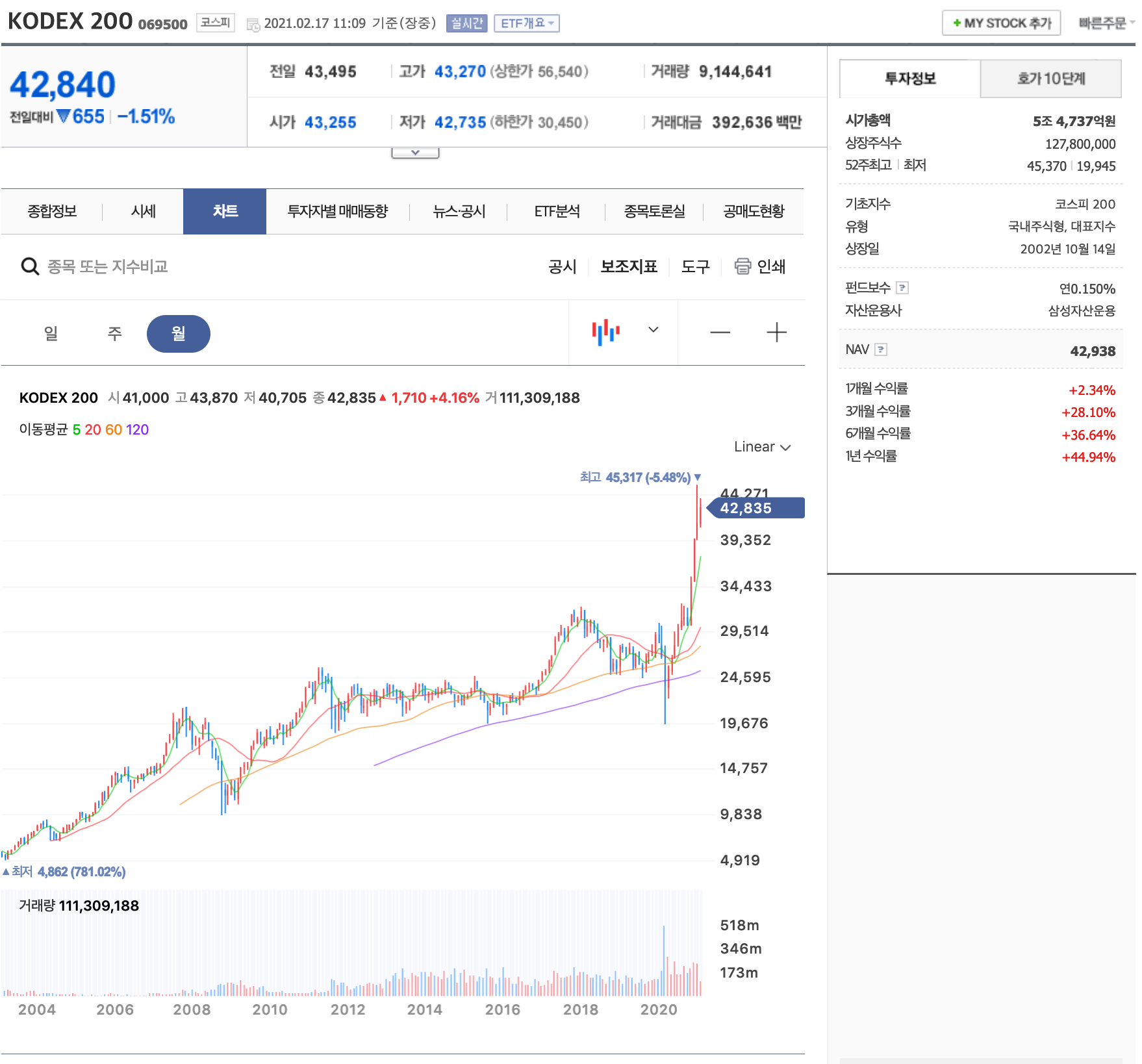1142x1064 pixels.
Task: Click the red 20 moving average swatch
Action: click(x=93, y=429)
